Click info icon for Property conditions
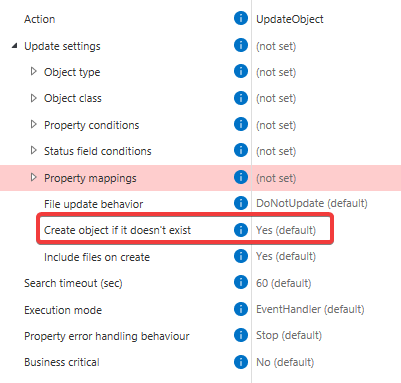The width and height of the screenshot is (401, 383). coord(241,124)
